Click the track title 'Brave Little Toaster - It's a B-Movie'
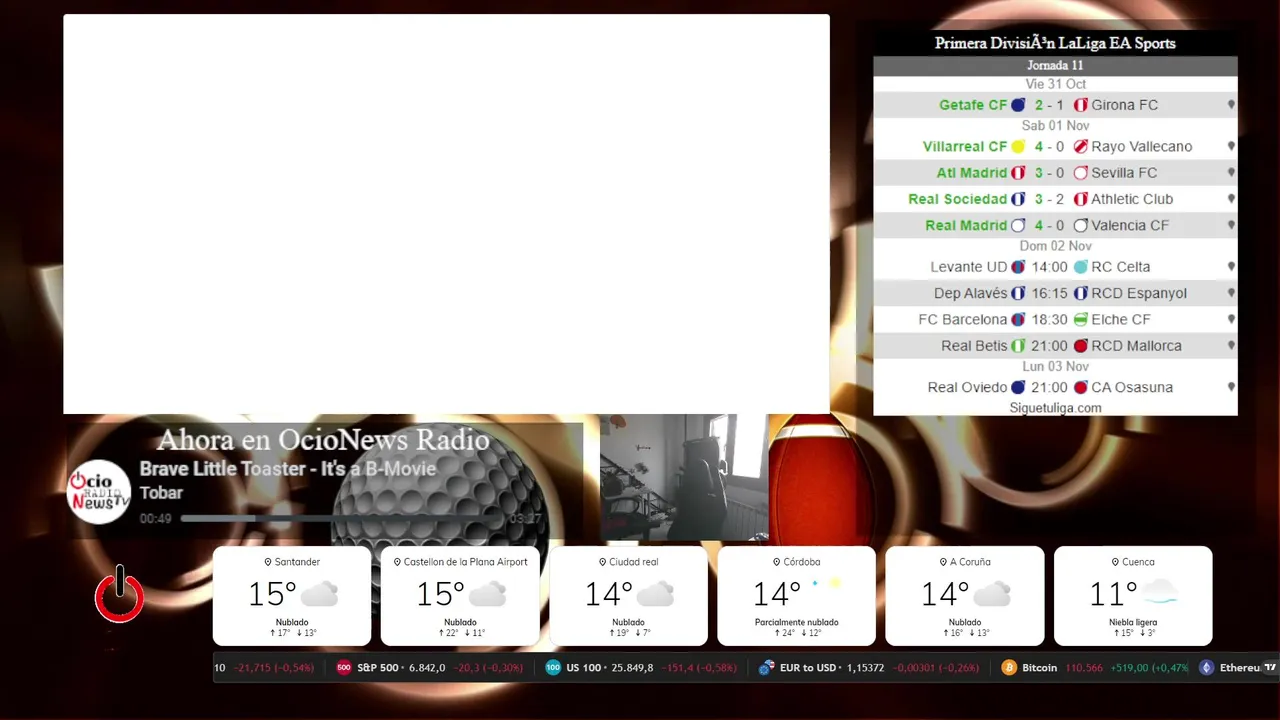1280x720 pixels. (x=288, y=469)
